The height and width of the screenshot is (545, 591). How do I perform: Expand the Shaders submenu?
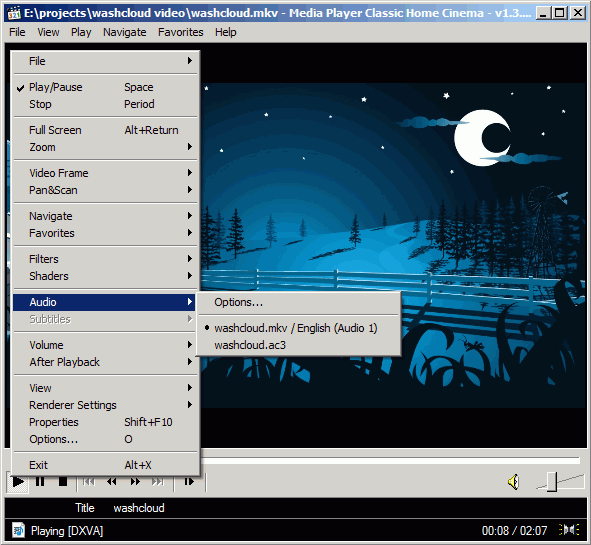(105, 276)
